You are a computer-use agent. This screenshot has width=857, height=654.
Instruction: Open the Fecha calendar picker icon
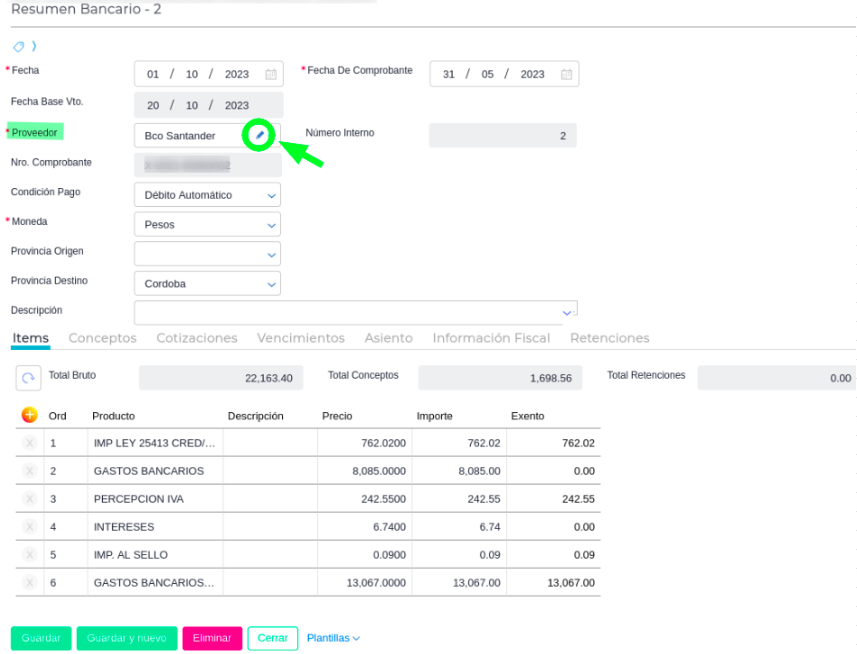pyautogui.click(x=271, y=75)
